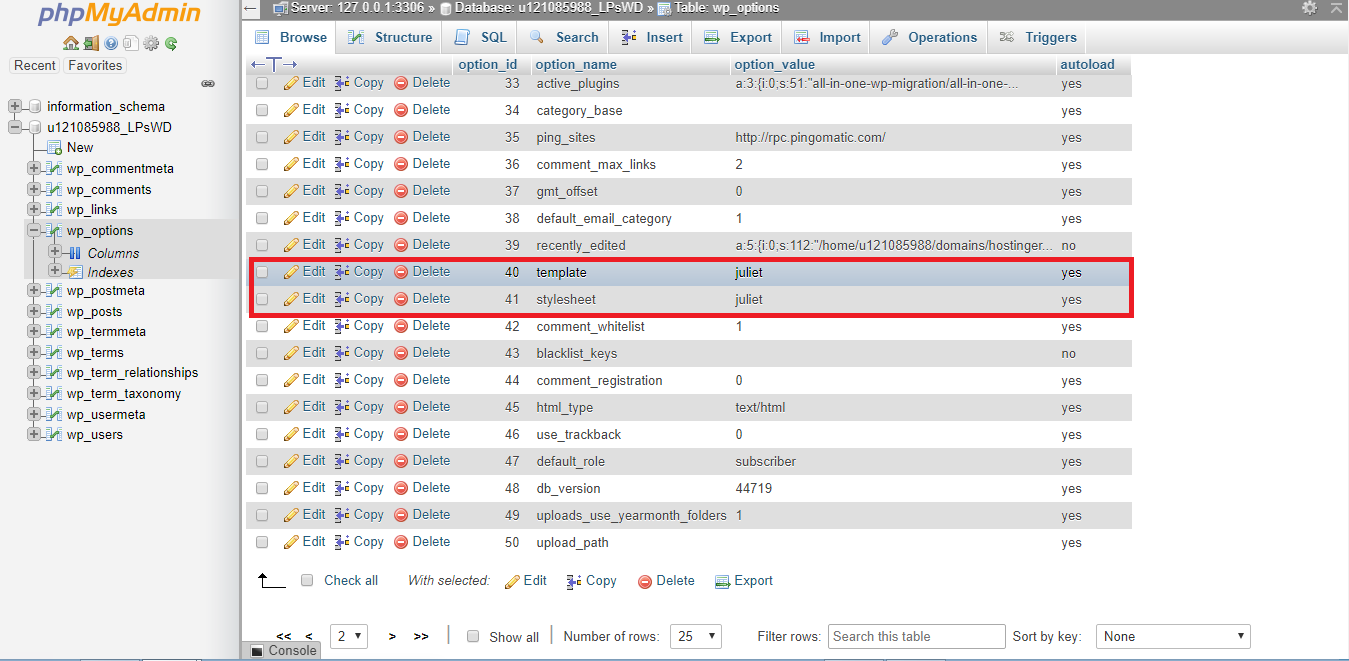Open phpMyAdmin documentation via question mark icon

[x=110, y=44]
